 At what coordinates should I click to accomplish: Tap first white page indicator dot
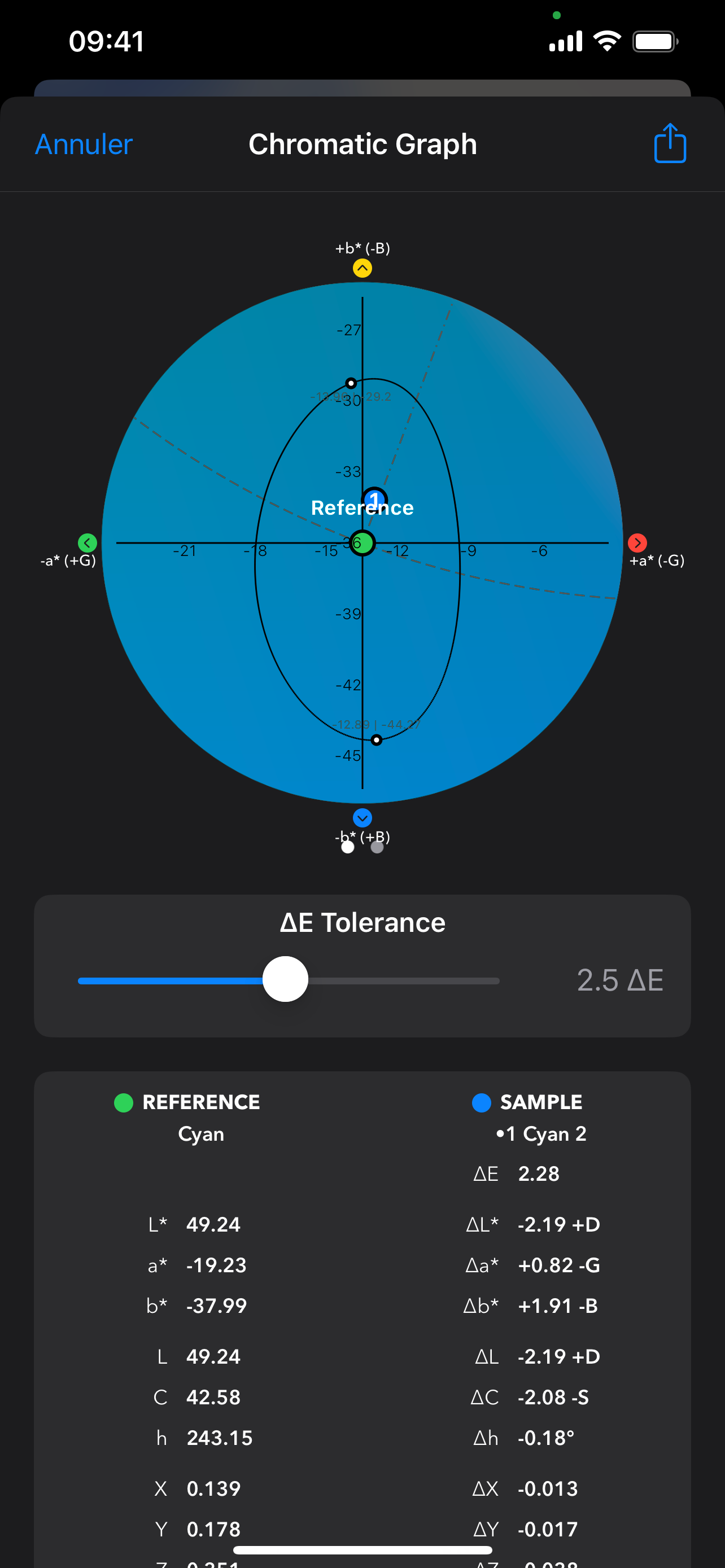pos(348,847)
